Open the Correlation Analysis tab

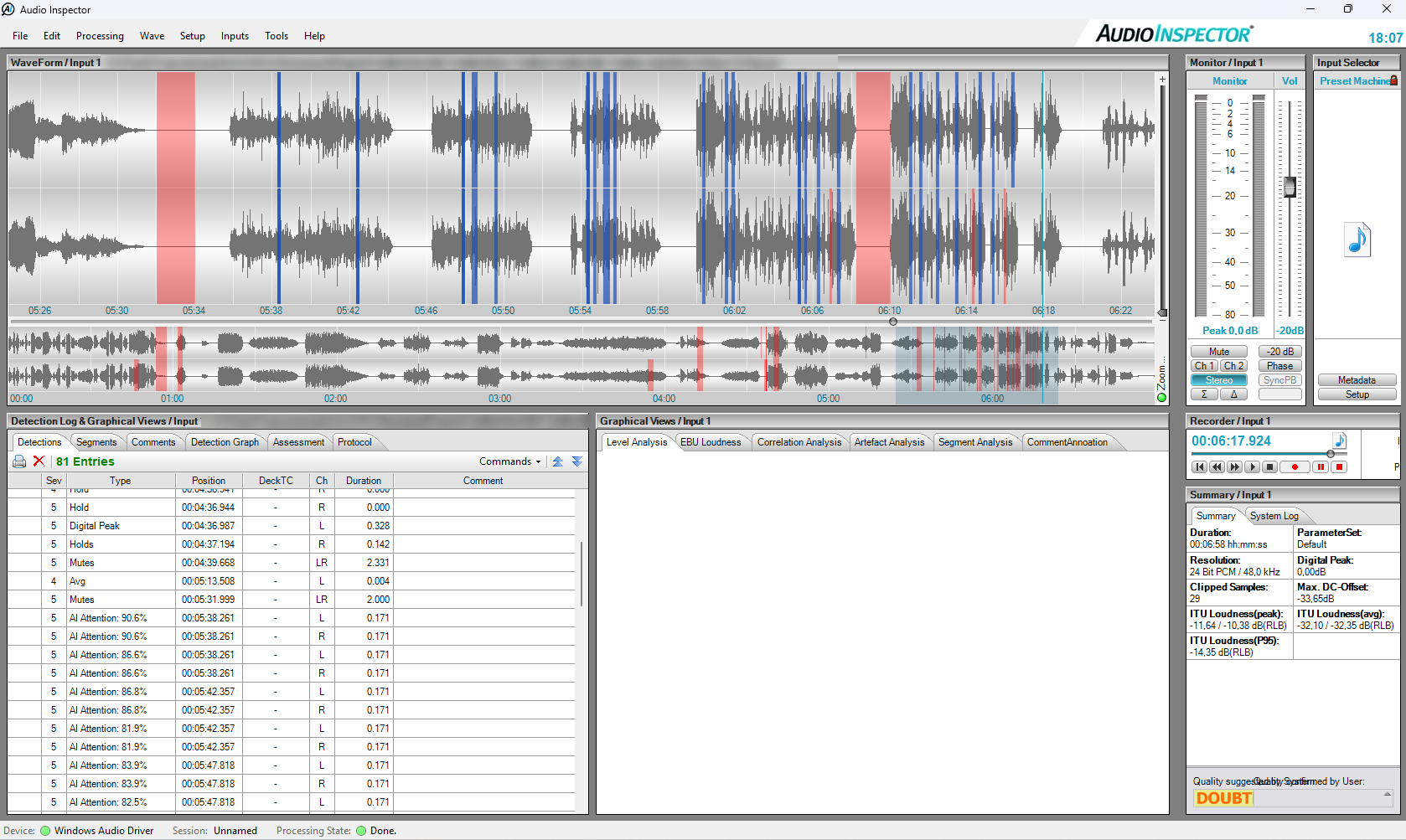799,442
